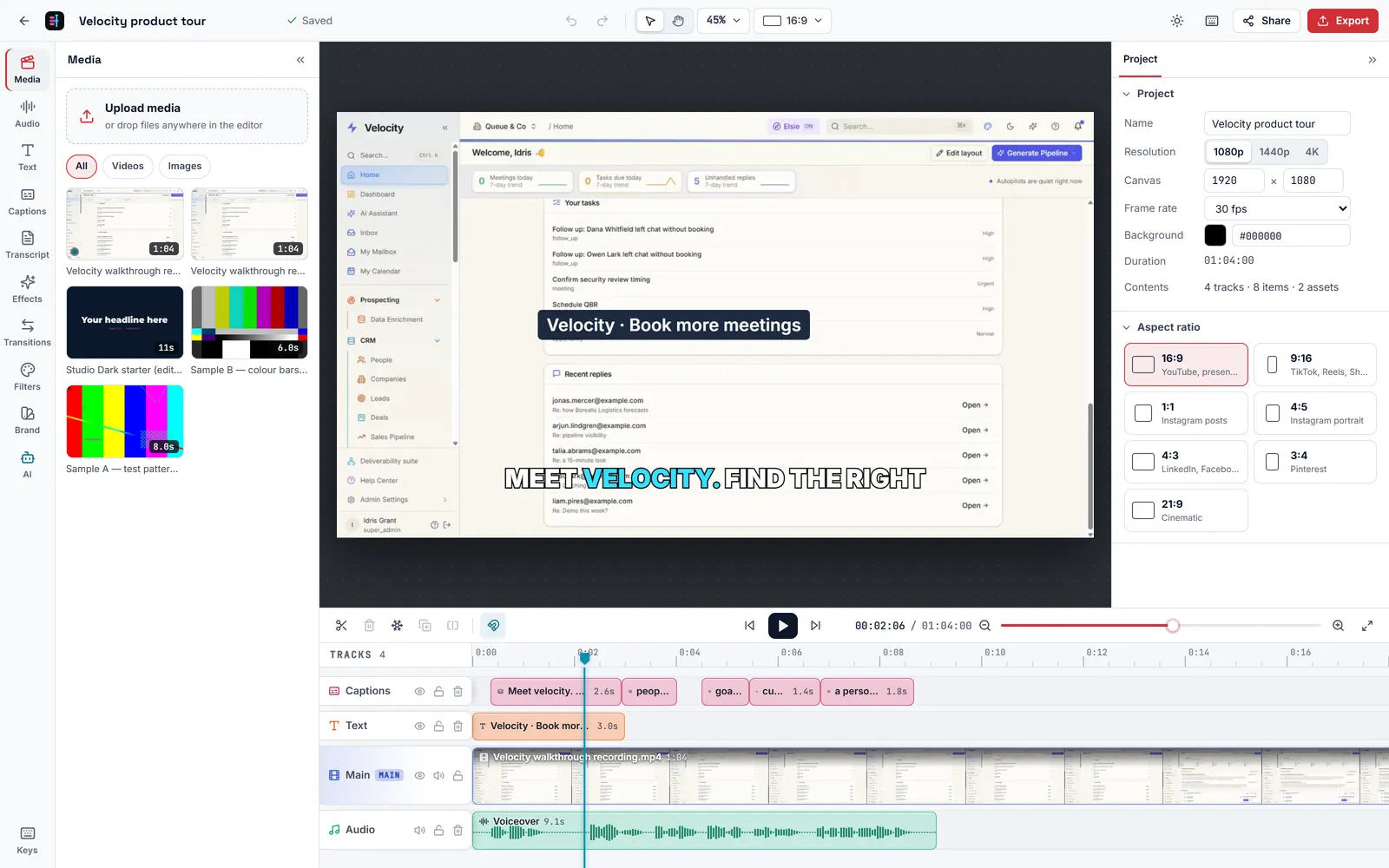Screen dimensions: 1389x868
Task: Delete the Captions track
Action: coord(458,692)
